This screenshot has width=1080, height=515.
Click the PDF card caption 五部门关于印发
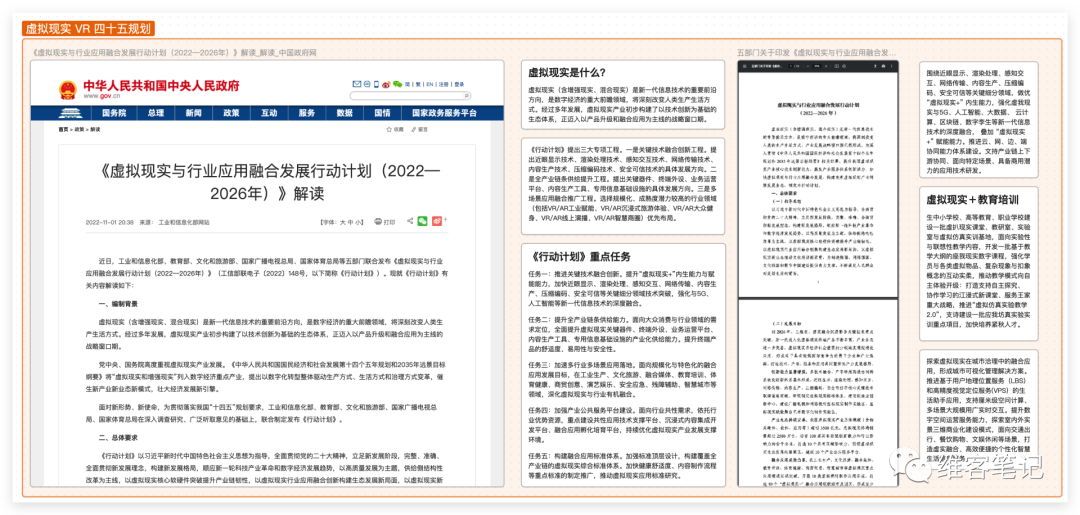[x=817, y=52]
